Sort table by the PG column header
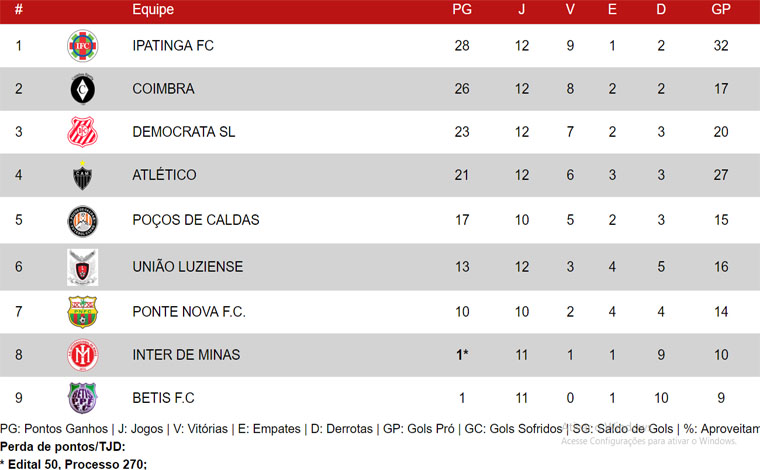The image size is (760, 470). pyautogui.click(x=462, y=9)
